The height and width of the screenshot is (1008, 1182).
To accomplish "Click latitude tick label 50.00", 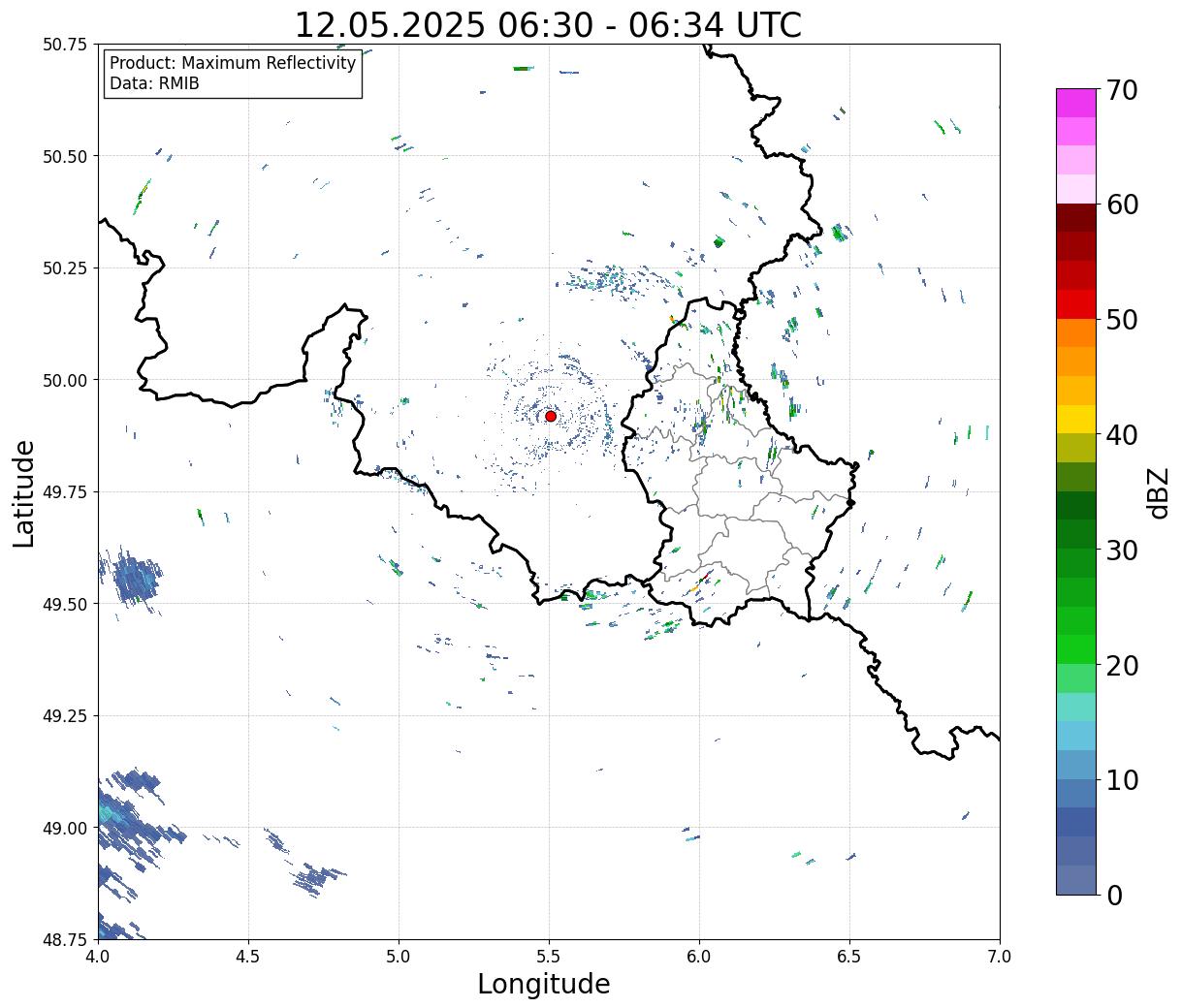I will point(64,380).
